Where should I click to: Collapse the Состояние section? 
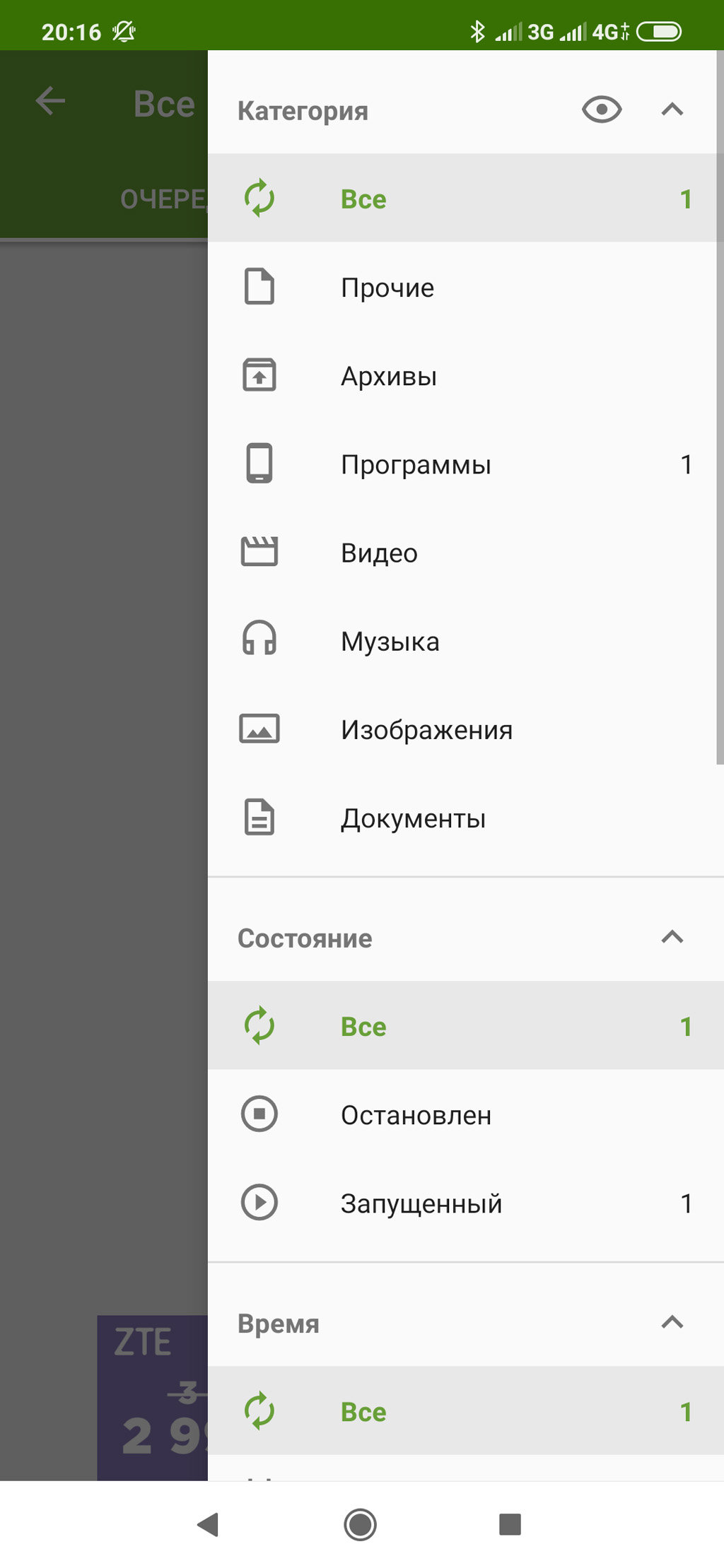click(672, 938)
